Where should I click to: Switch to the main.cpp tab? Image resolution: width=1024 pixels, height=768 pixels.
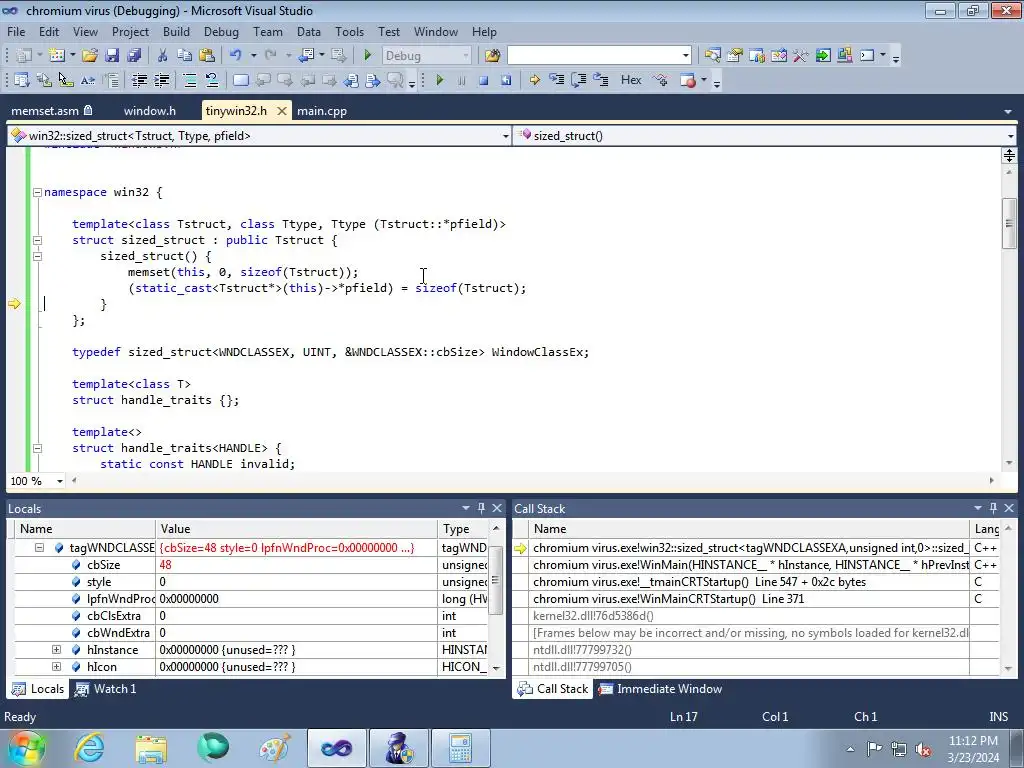[x=321, y=110]
